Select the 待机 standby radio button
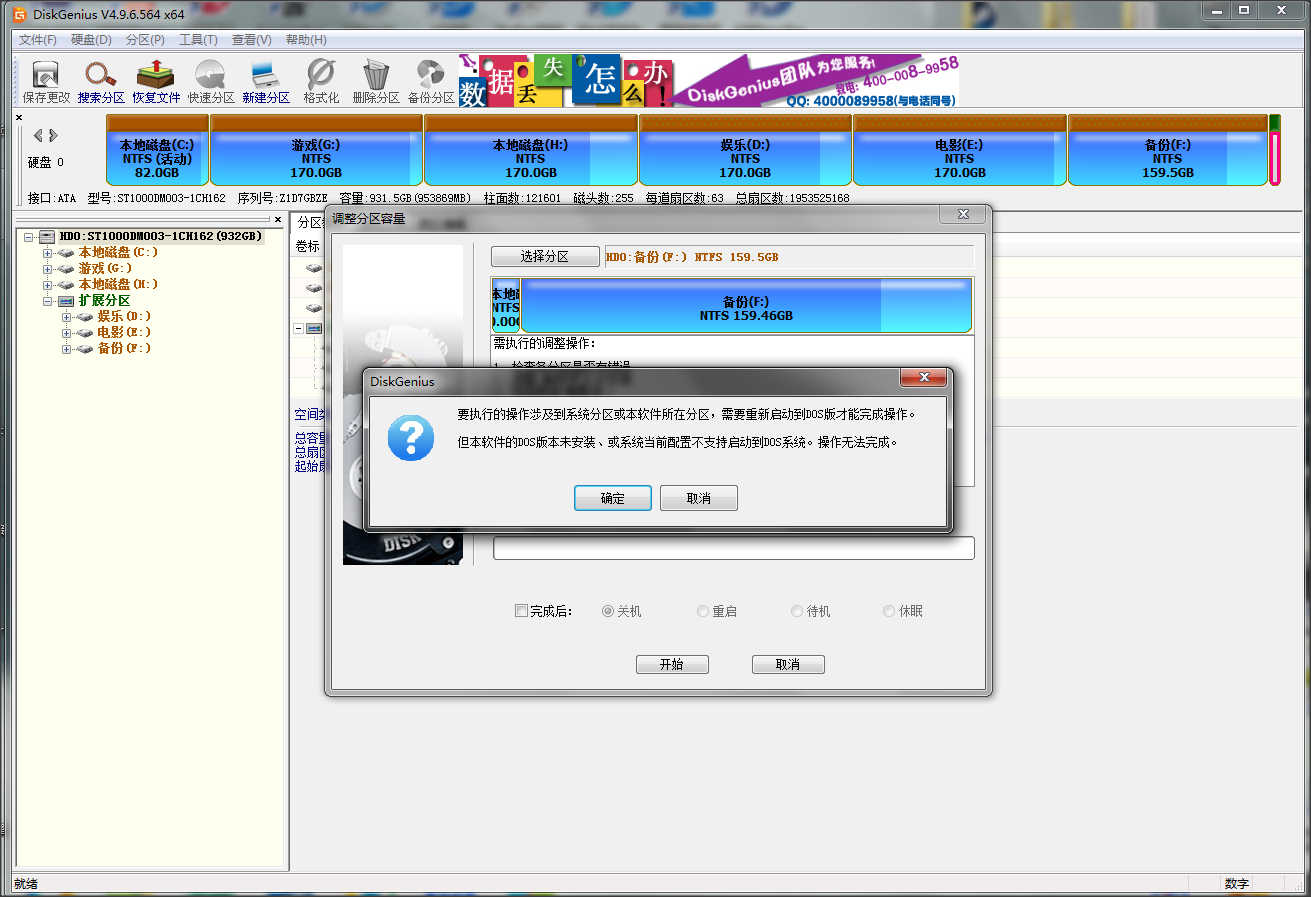Screen dimensions: 1311x897 (x=797, y=611)
